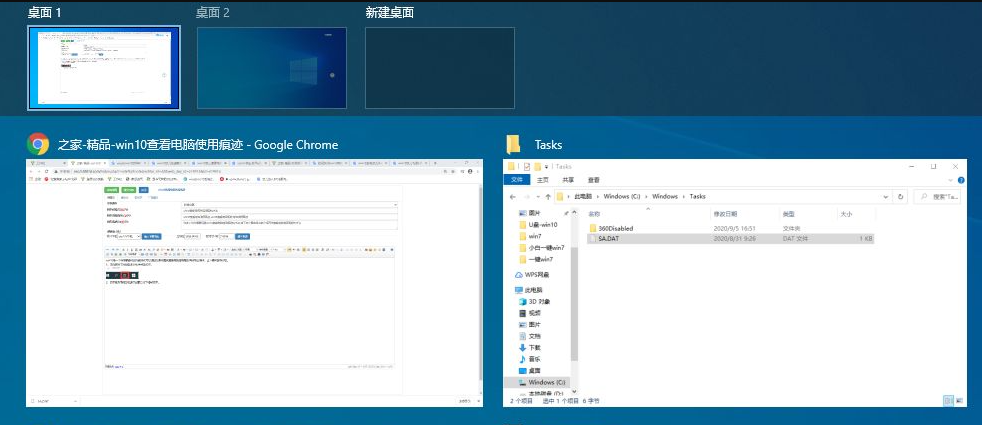Switch to the 桌面 2 desktop thumbnail
This screenshot has width=982, height=425.
coord(272,68)
